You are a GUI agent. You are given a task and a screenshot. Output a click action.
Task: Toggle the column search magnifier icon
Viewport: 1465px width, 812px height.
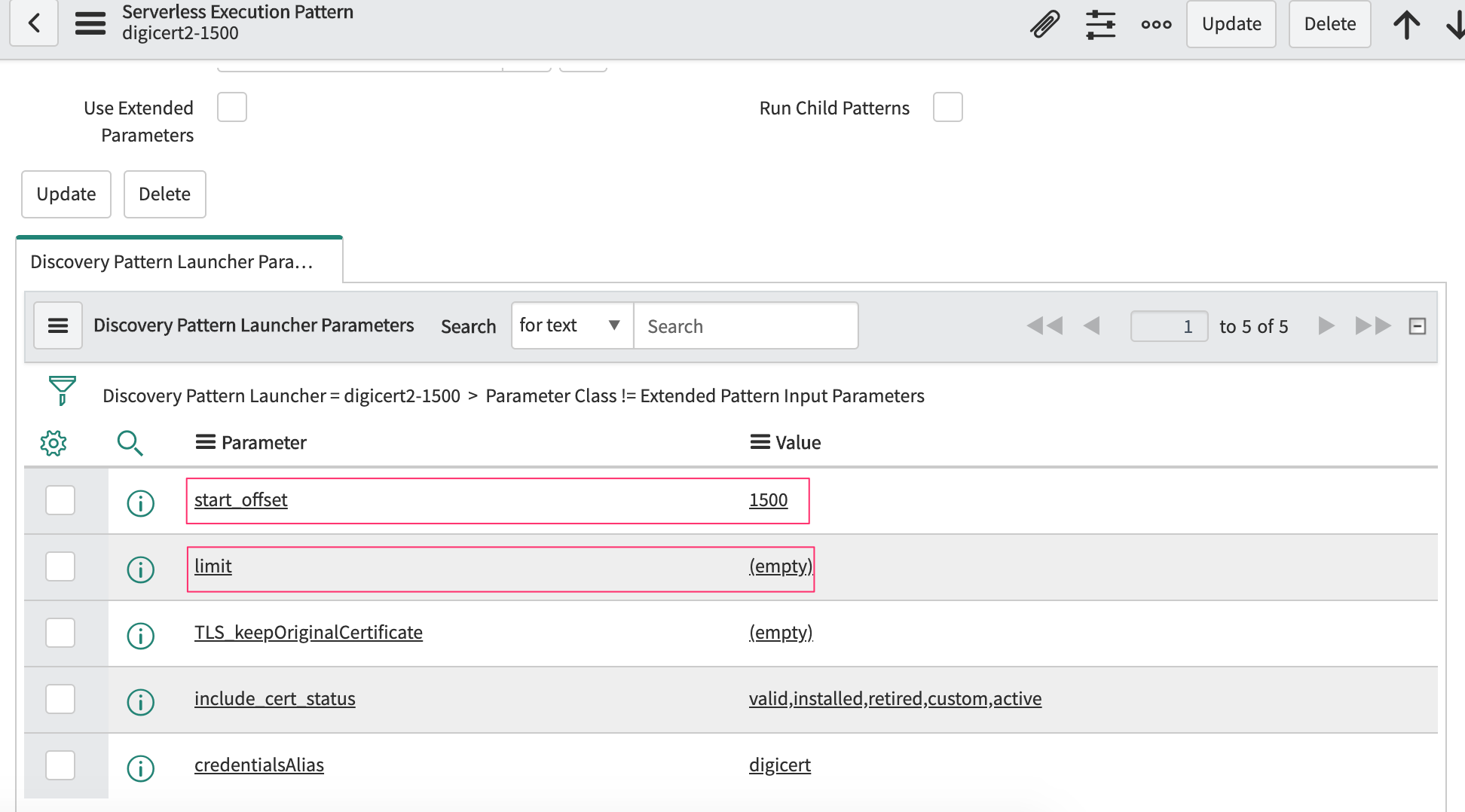pos(130,443)
